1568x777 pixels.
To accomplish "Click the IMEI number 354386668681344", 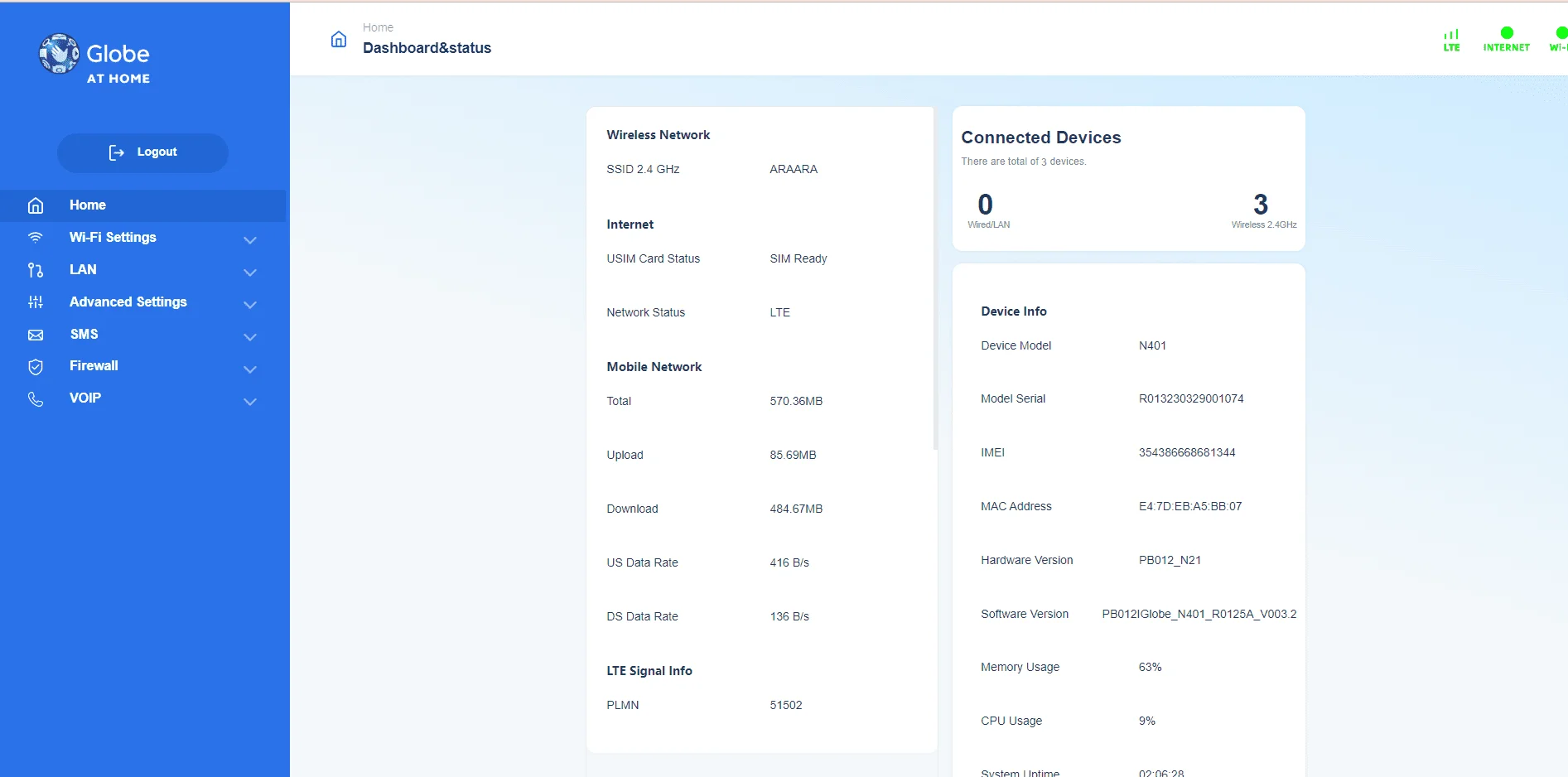I will click(x=1187, y=452).
